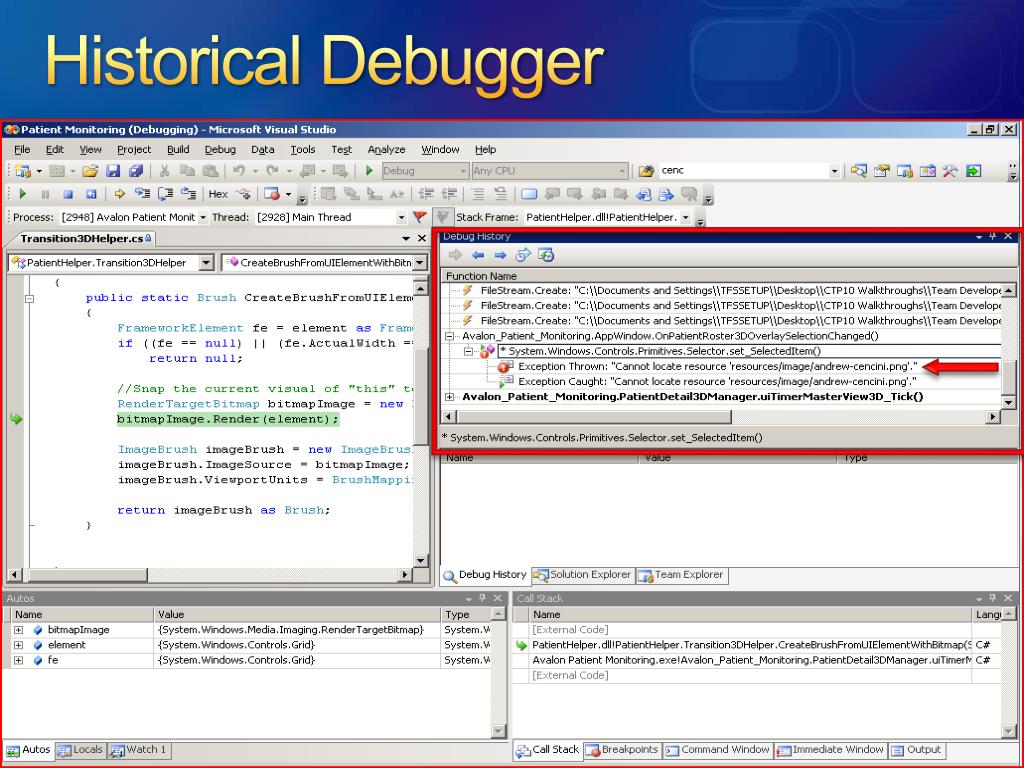Click the Open File folder icon
Screen dimensions: 1024x768
(89, 171)
